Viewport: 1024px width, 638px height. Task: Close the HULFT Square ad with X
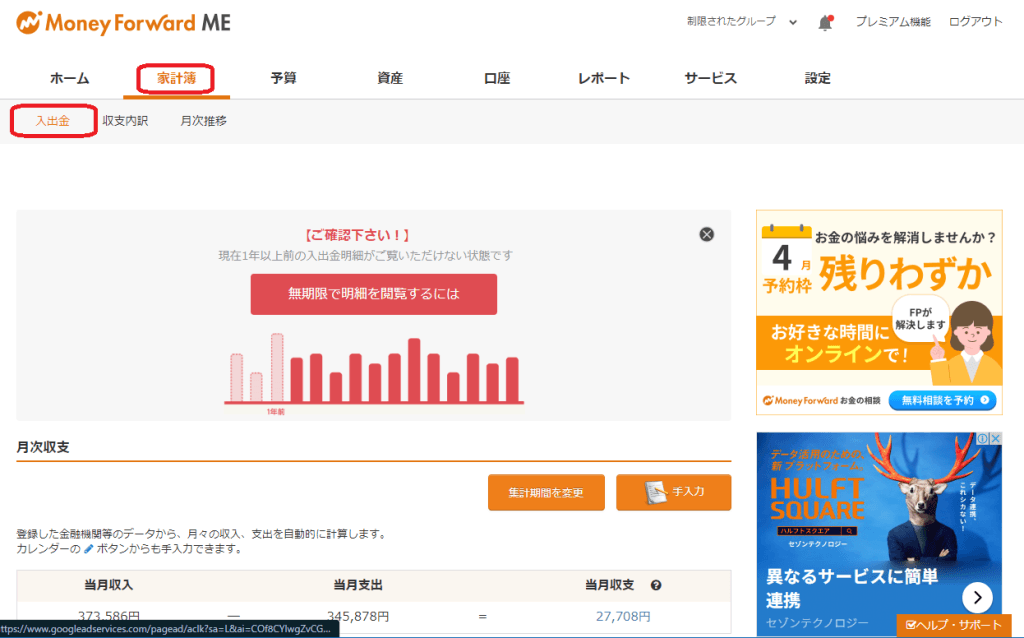995,440
